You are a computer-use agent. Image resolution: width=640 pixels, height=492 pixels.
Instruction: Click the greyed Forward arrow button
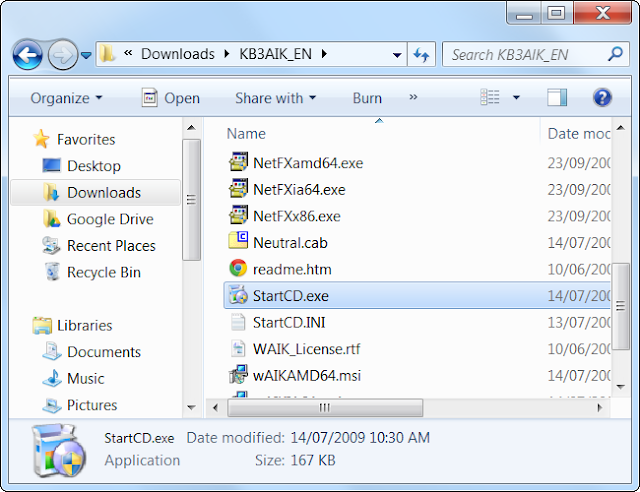coord(63,55)
